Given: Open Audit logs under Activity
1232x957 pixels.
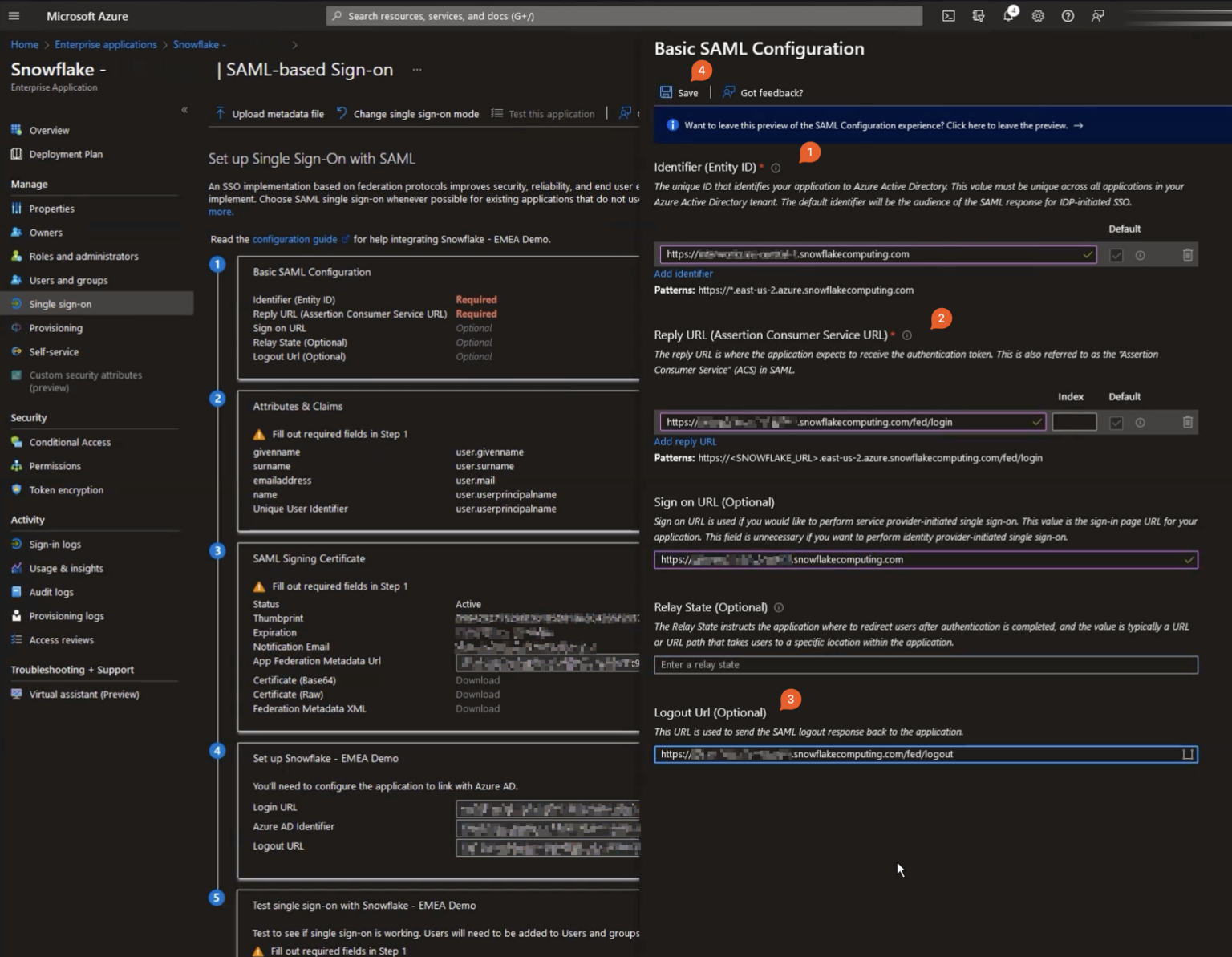Looking at the screenshot, I should pos(51,591).
